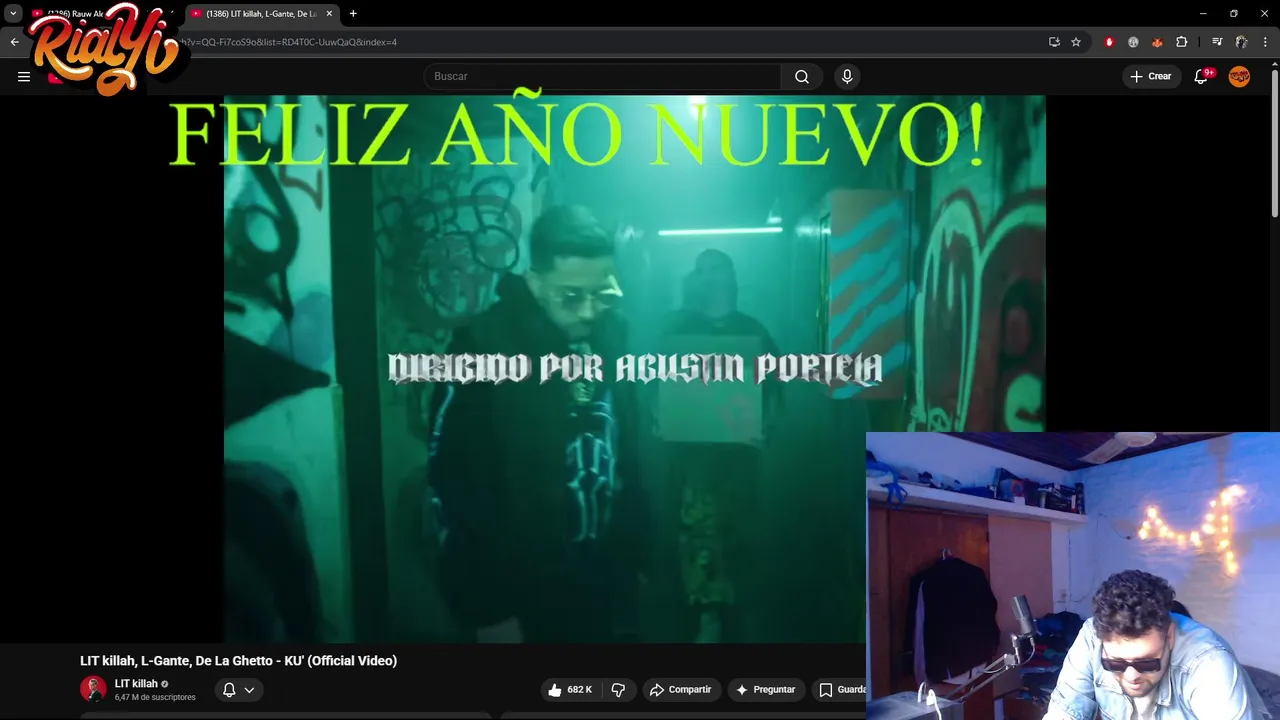Restore down the browser window
The width and height of the screenshot is (1280, 720).
coord(1234,14)
